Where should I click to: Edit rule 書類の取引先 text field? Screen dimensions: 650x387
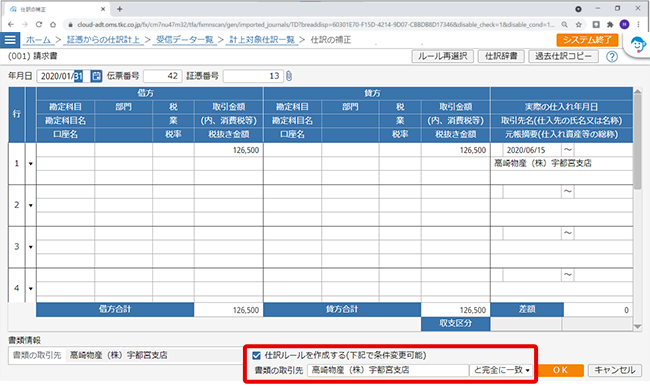coord(388,370)
